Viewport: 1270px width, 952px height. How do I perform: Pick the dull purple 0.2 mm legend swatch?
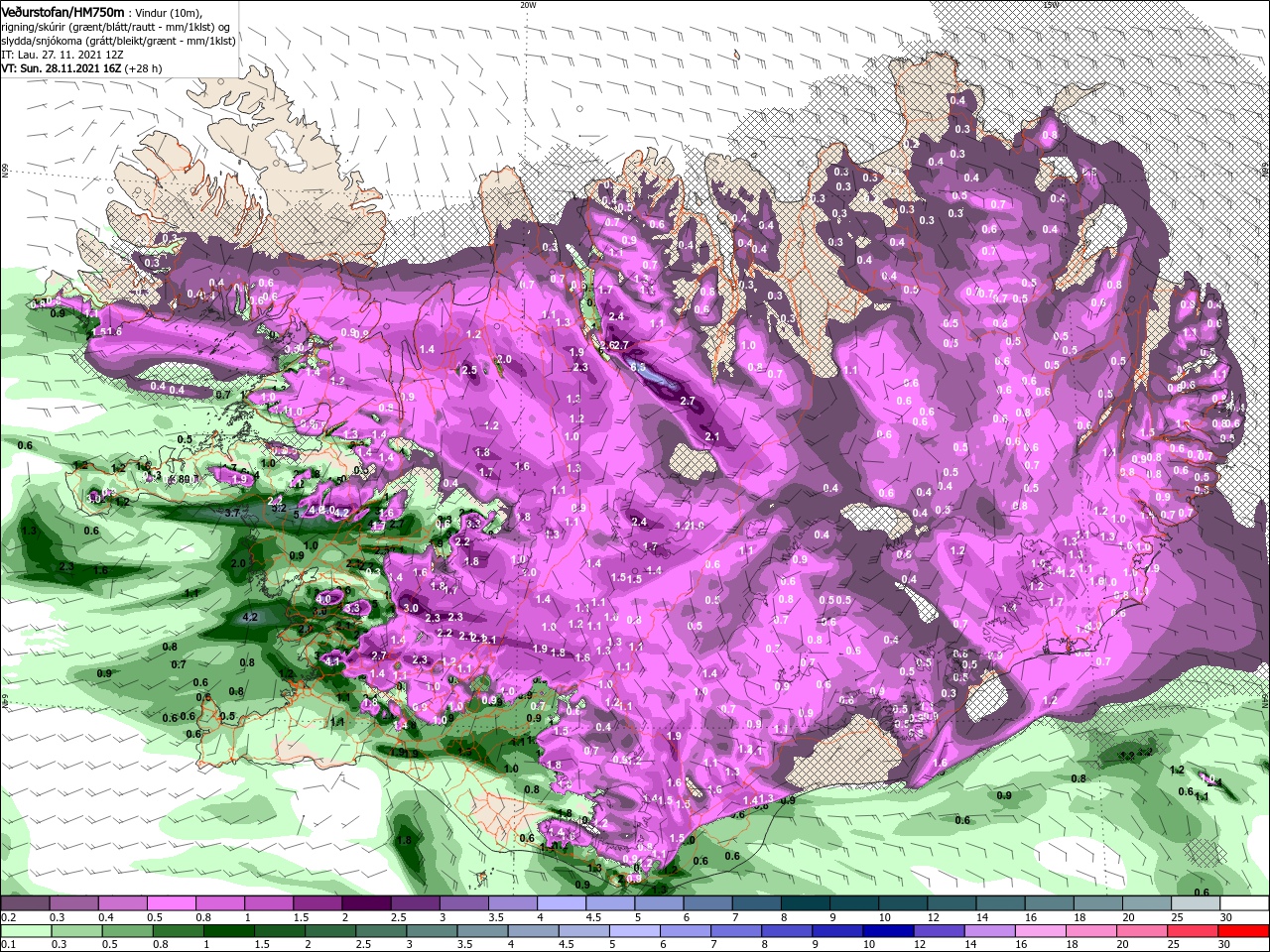25,904
